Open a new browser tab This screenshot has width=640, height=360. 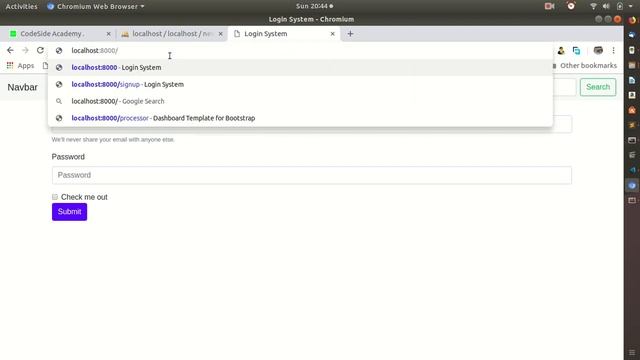click(350, 34)
